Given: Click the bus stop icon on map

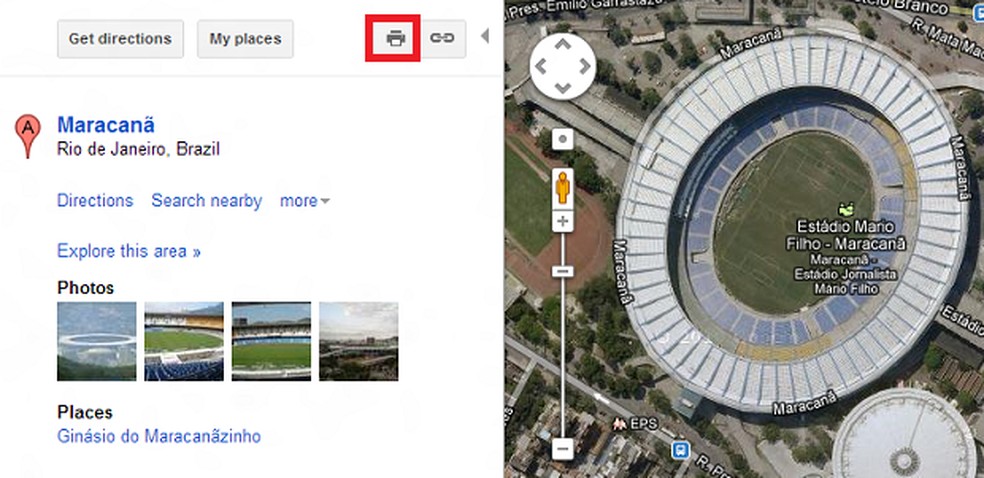Looking at the screenshot, I should [x=680, y=449].
